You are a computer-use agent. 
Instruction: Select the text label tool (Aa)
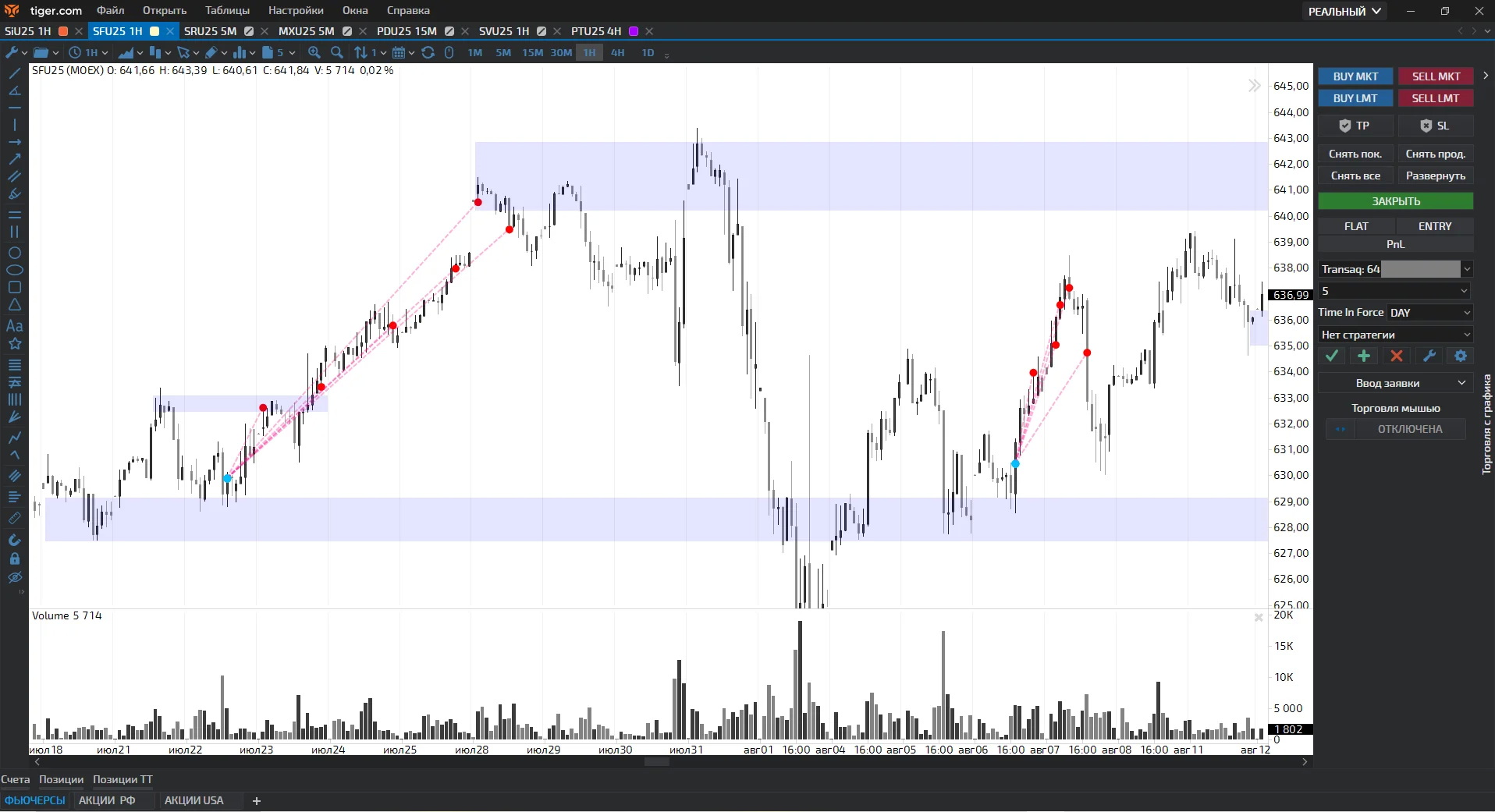click(14, 326)
